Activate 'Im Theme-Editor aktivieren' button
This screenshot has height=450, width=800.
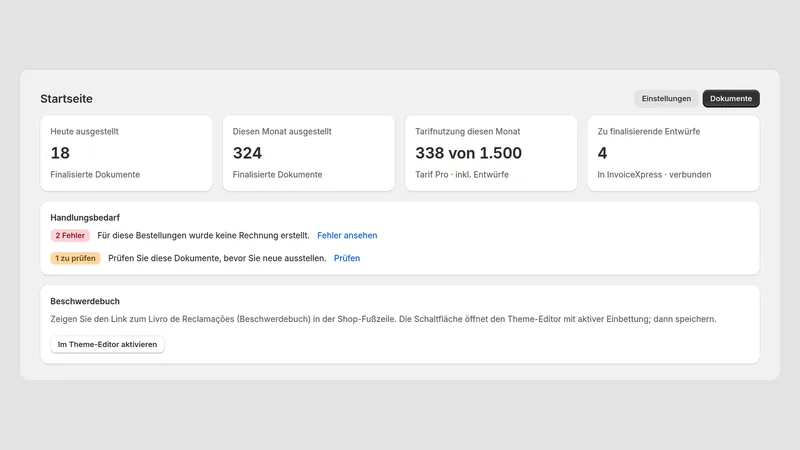click(107, 344)
